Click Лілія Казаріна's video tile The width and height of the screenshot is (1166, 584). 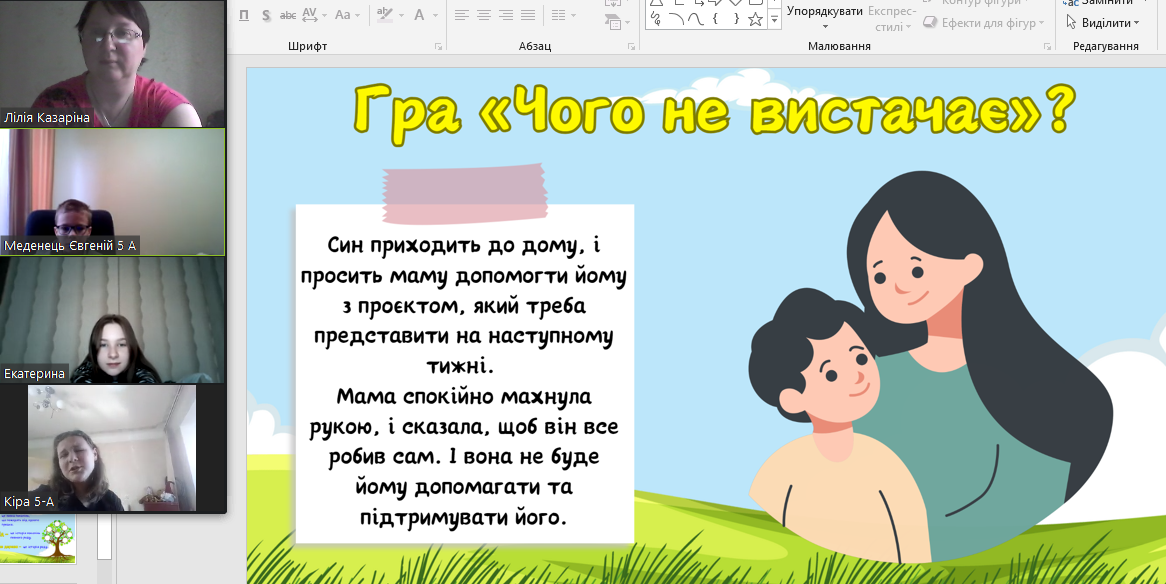point(112,63)
